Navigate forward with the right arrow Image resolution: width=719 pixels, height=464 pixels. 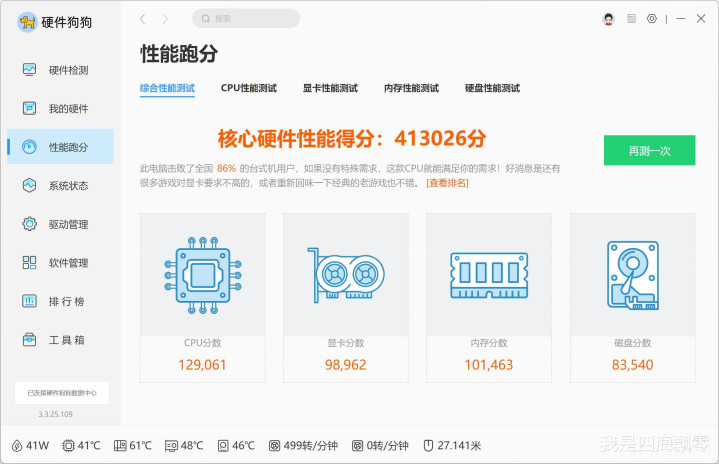coord(165,19)
